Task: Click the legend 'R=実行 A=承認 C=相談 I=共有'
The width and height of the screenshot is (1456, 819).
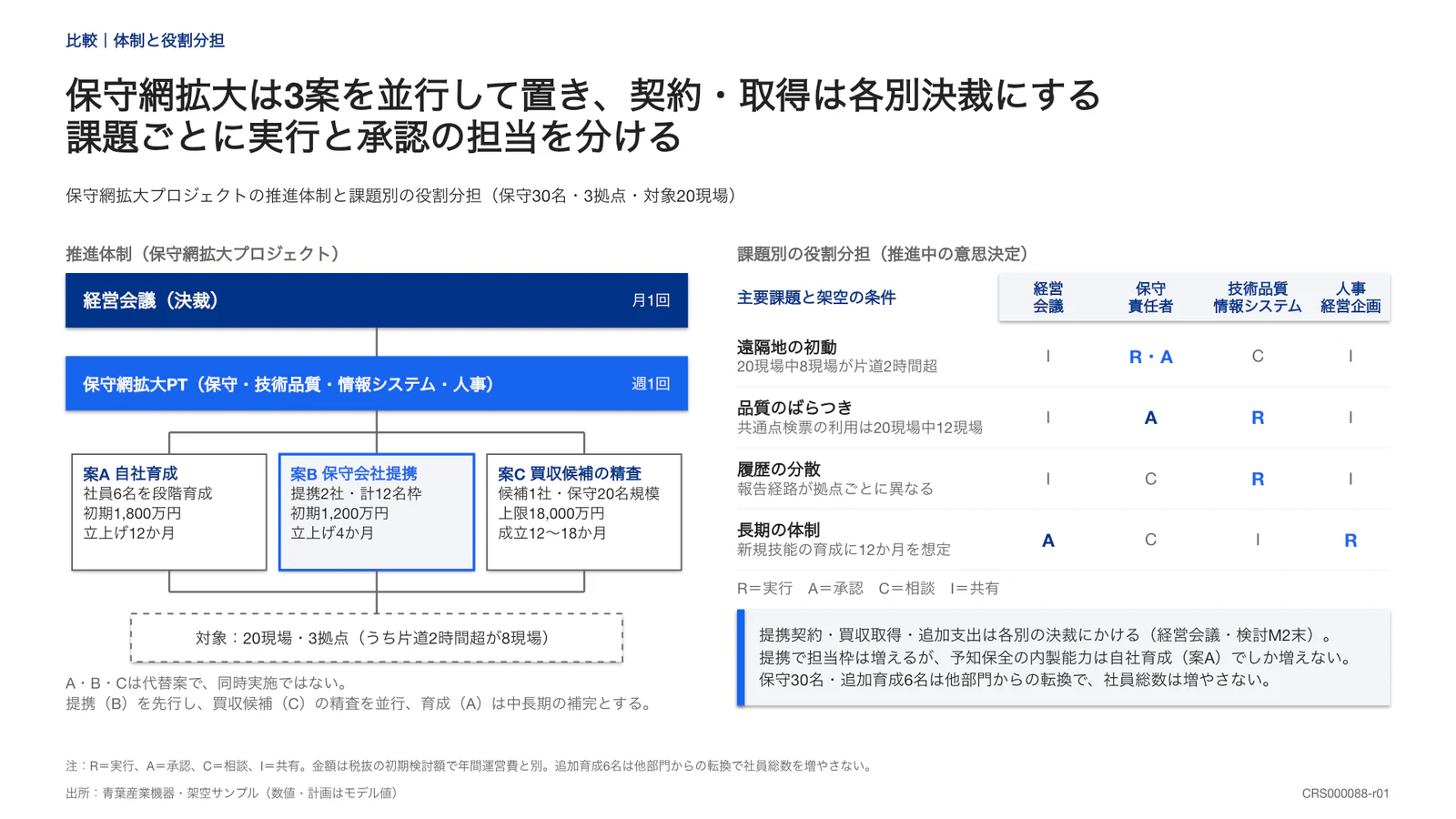Action: (x=868, y=588)
